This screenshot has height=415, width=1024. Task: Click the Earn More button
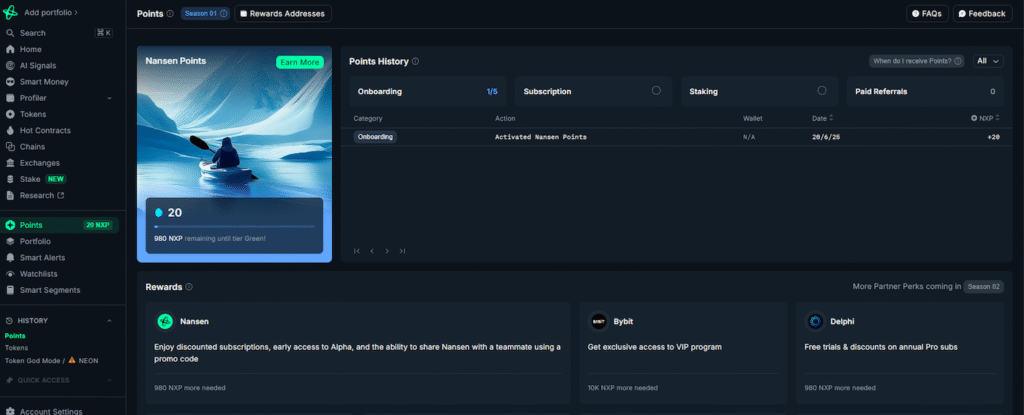[299, 62]
